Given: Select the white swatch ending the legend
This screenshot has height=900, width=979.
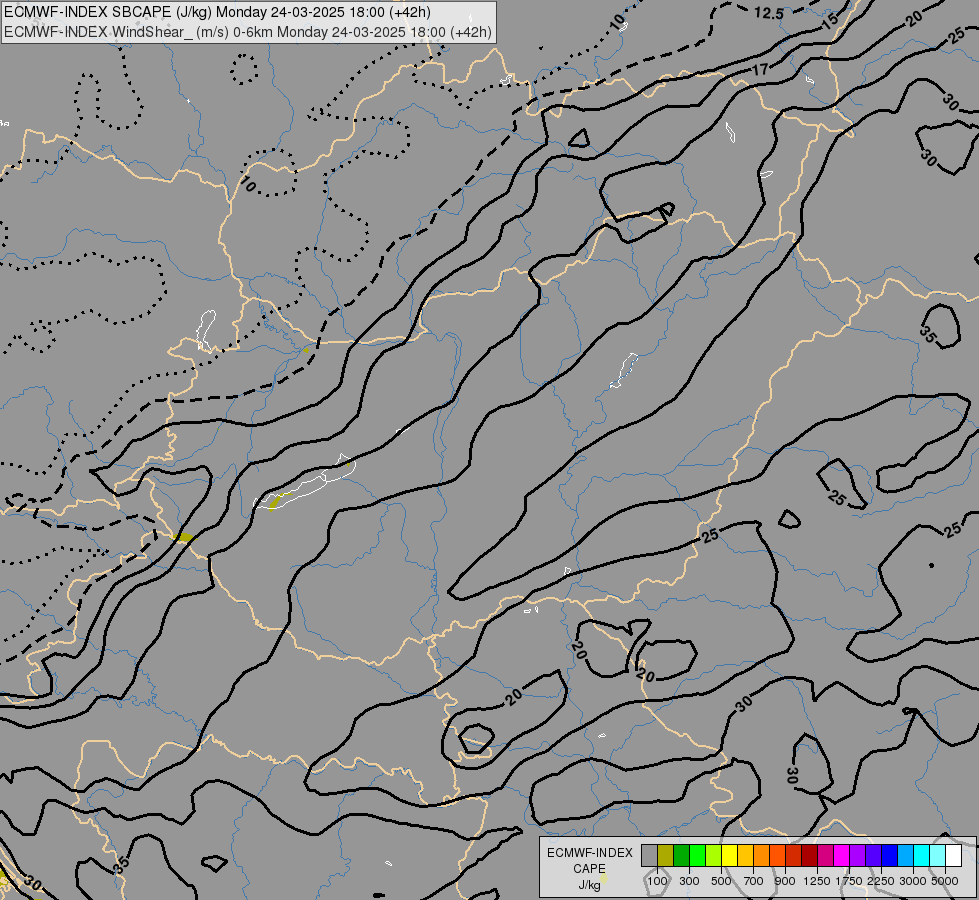Looking at the screenshot, I should coord(953,856).
